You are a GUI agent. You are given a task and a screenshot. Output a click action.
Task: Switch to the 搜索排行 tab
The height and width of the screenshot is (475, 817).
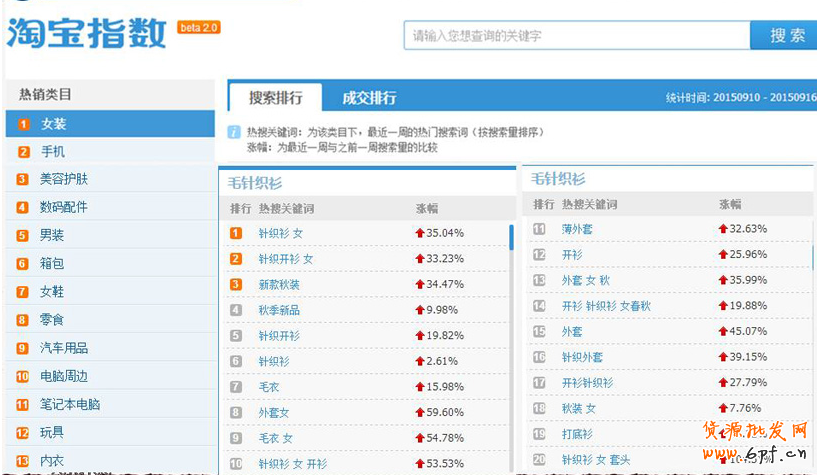[275, 97]
